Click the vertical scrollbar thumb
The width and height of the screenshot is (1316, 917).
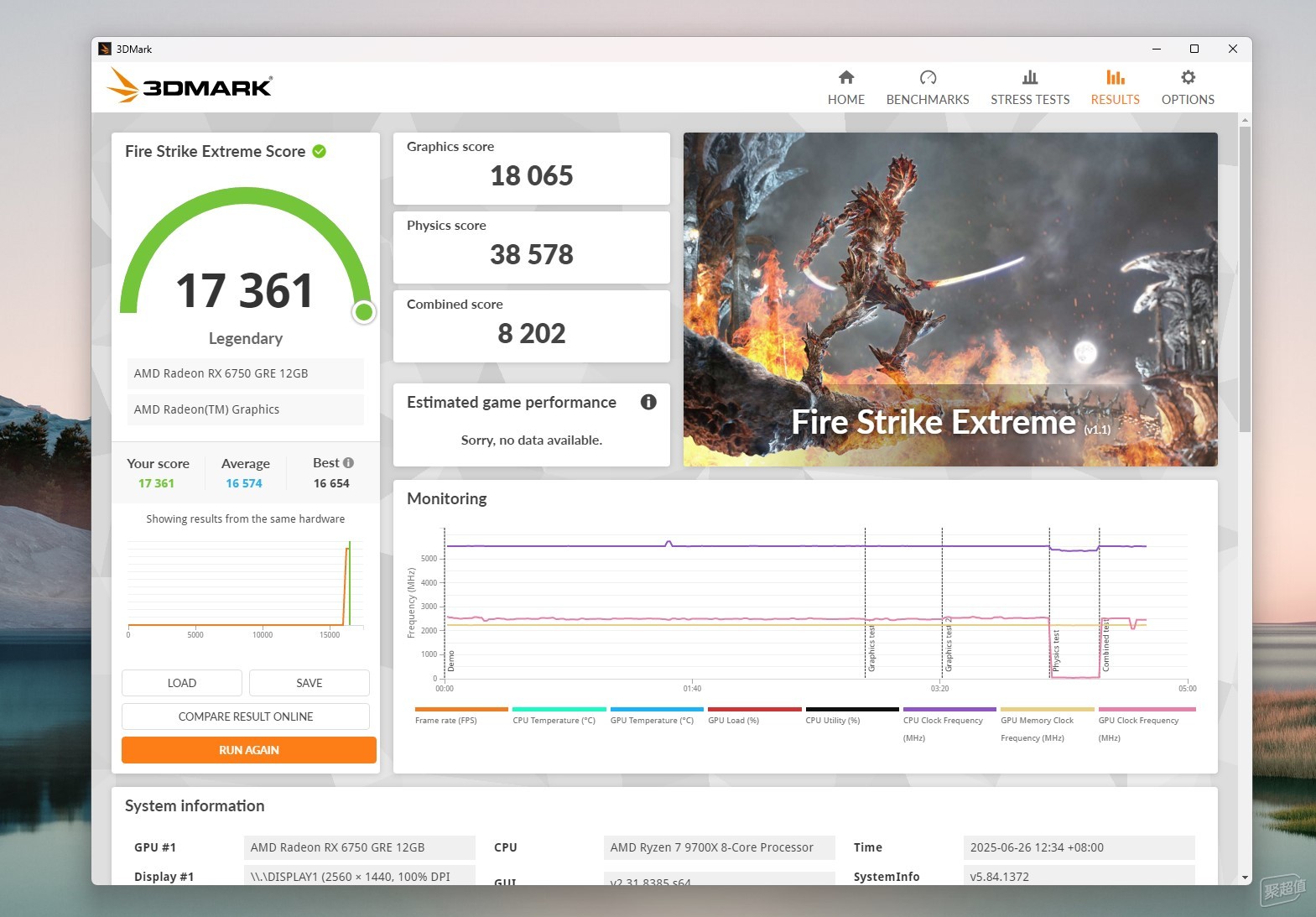click(x=1245, y=279)
